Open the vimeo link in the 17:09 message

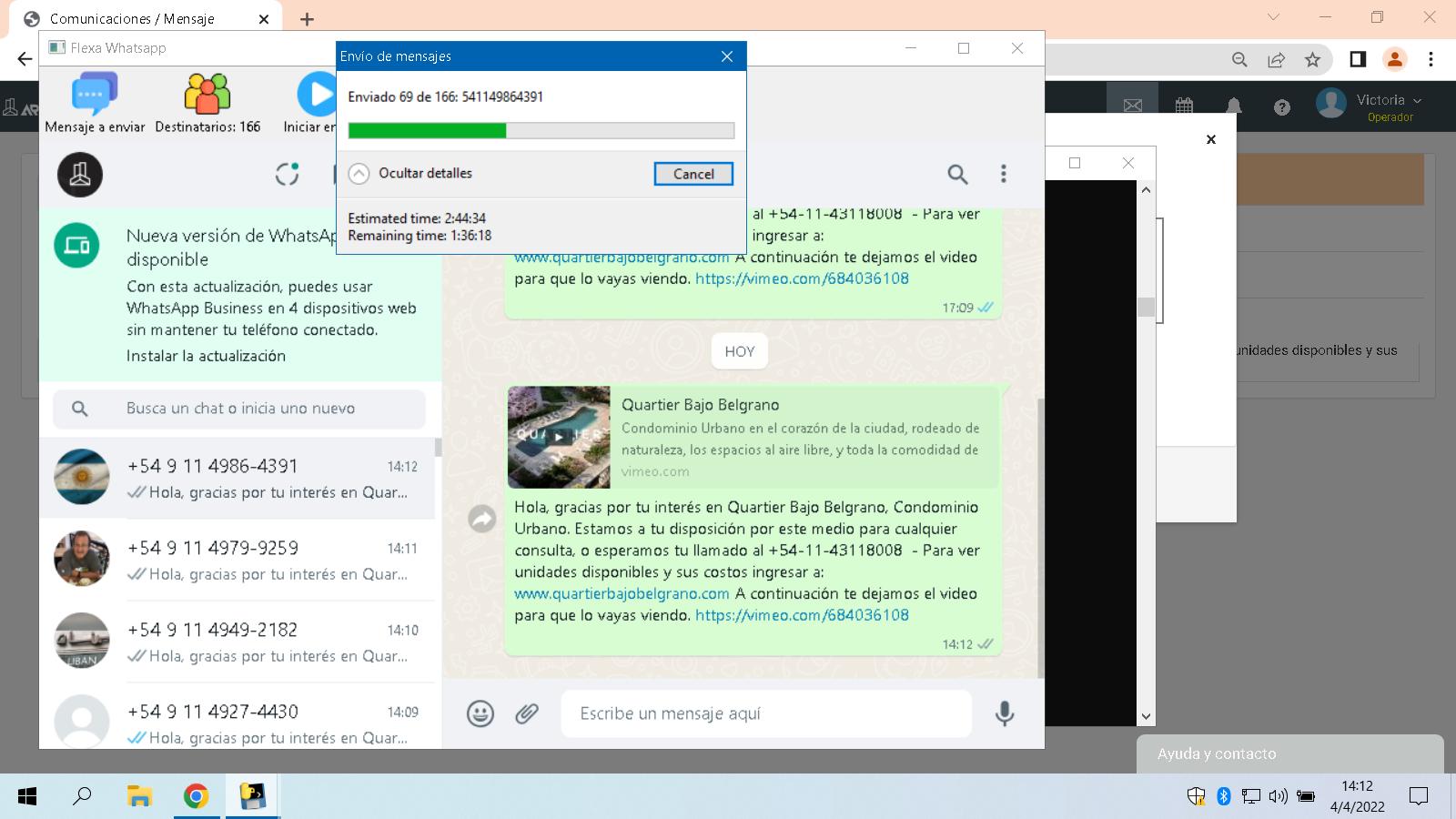802,278
